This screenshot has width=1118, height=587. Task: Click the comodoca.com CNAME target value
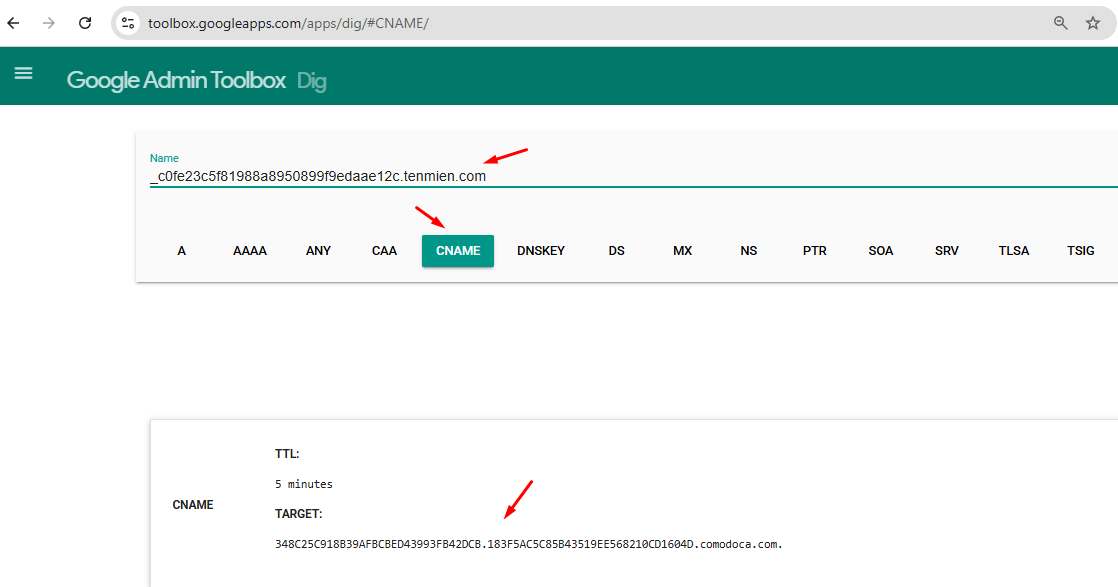point(528,544)
